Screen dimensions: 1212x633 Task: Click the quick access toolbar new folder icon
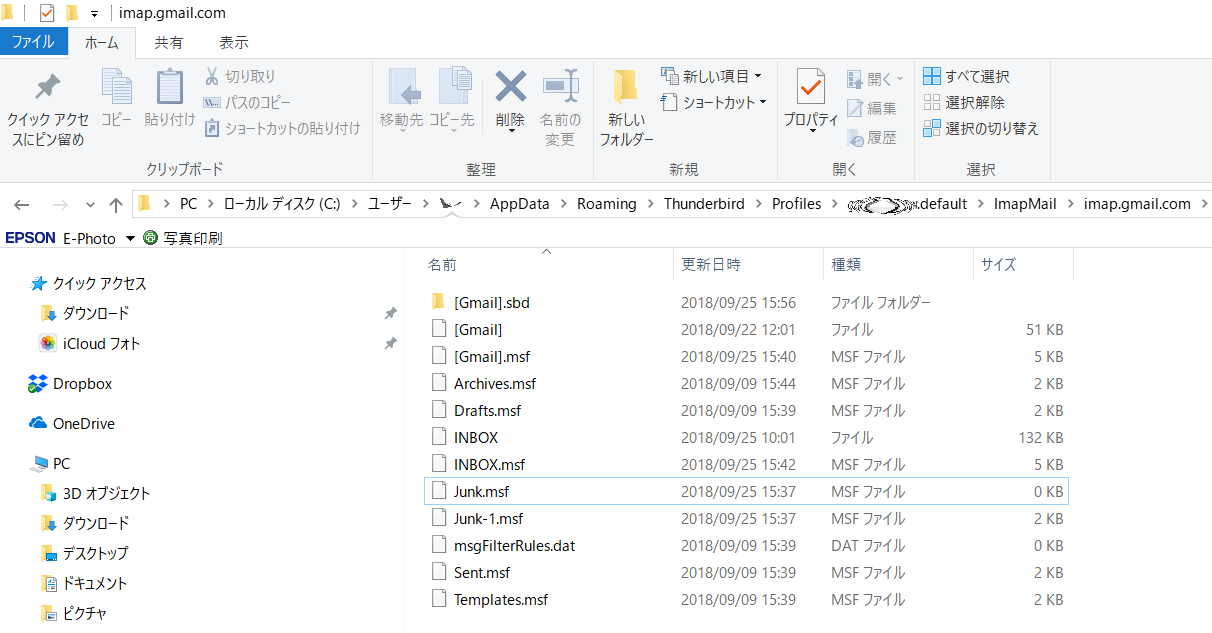pos(71,13)
